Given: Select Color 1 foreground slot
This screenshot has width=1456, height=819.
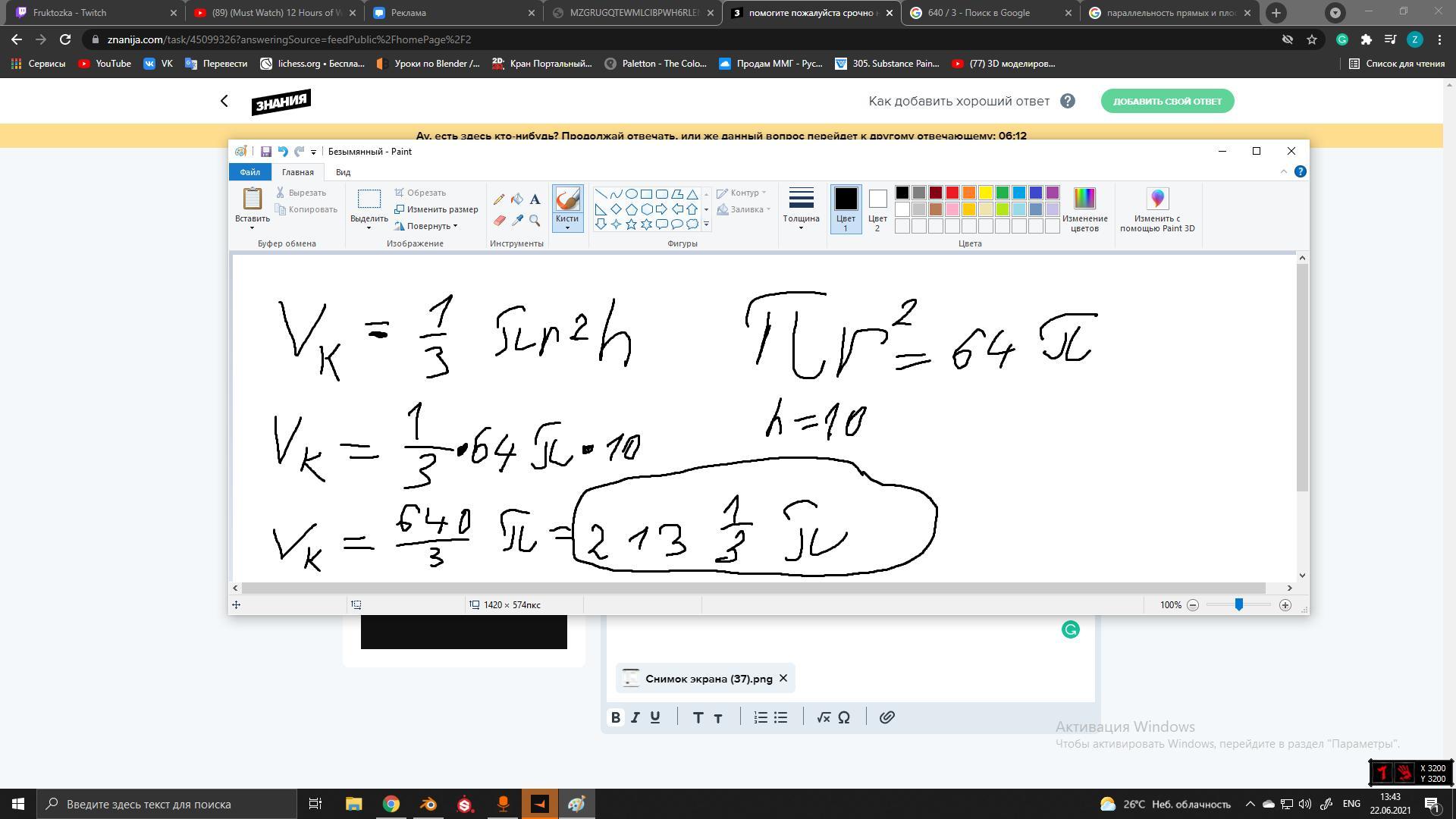Looking at the screenshot, I should point(846,209).
